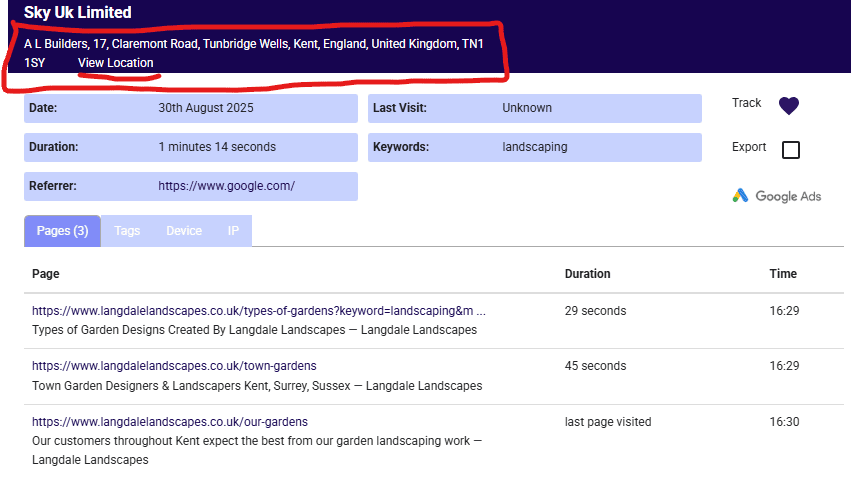Select the Keywords field showing landscaping

click(x=534, y=147)
